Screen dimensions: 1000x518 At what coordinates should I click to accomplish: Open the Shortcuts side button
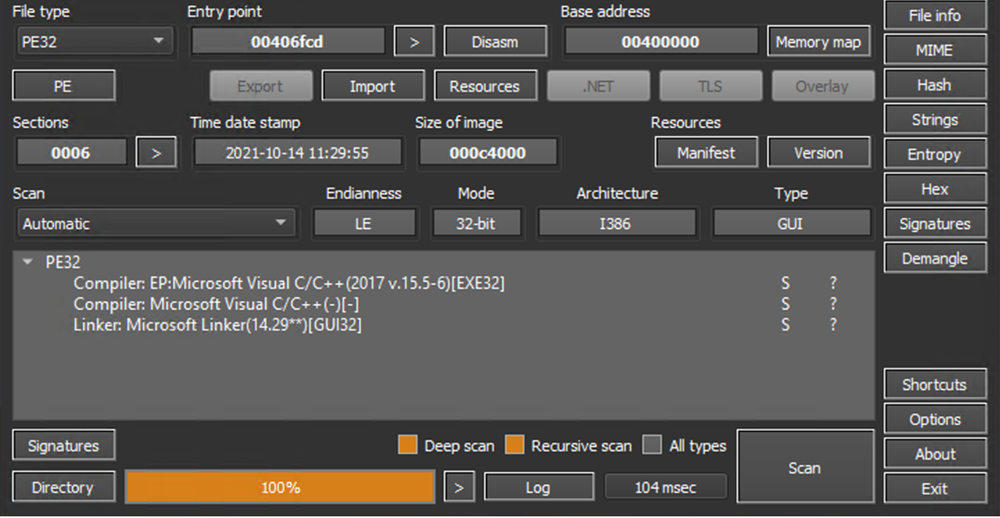click(x=935, y=385)
